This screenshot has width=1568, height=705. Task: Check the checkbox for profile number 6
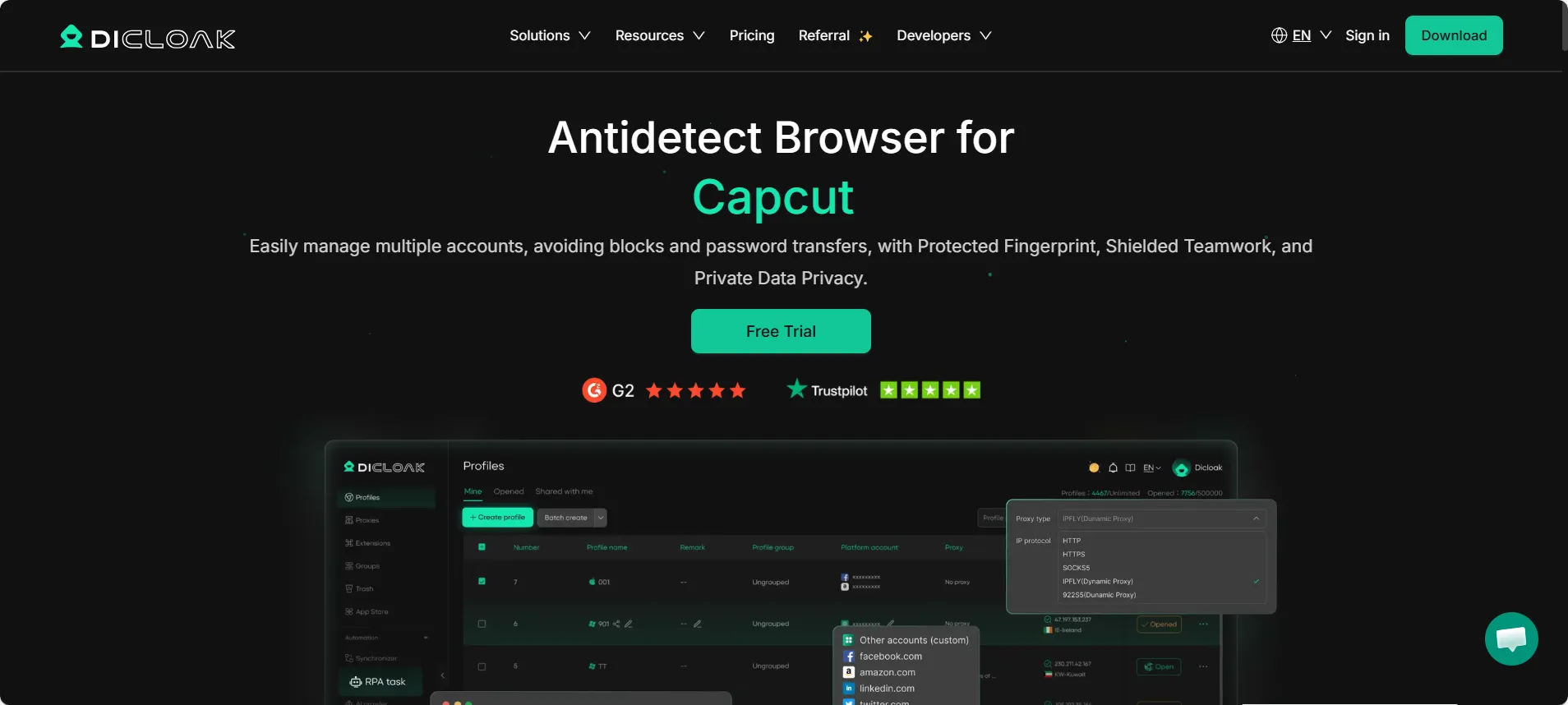pyautogui.click(x=482, y=624)
